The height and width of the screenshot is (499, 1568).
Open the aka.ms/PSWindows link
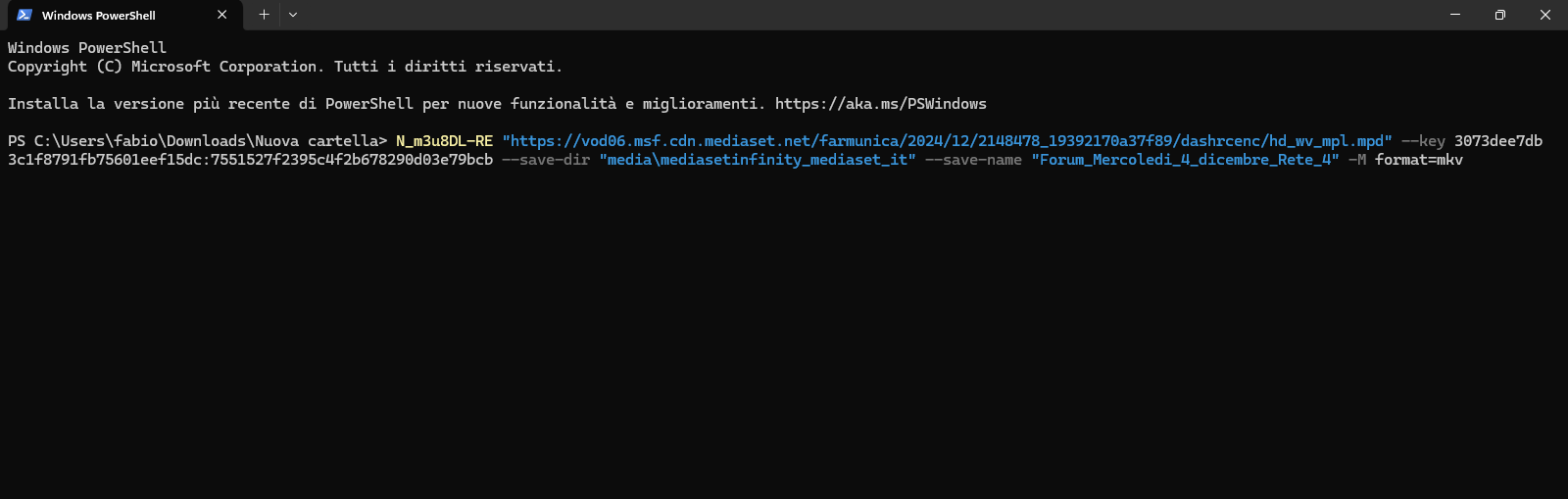pos(880,104)
